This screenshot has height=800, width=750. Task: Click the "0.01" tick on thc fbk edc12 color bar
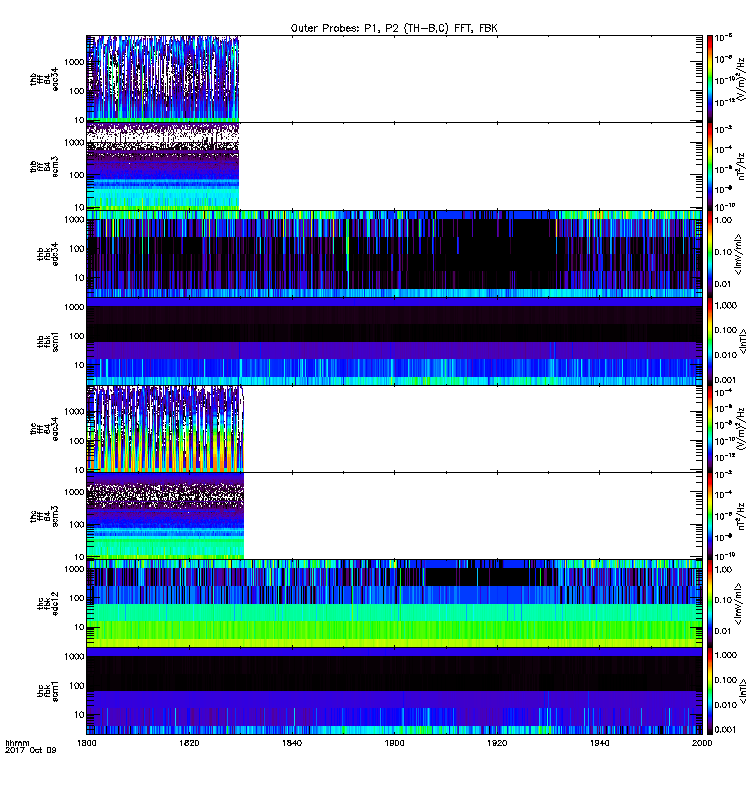pos(723,631)
